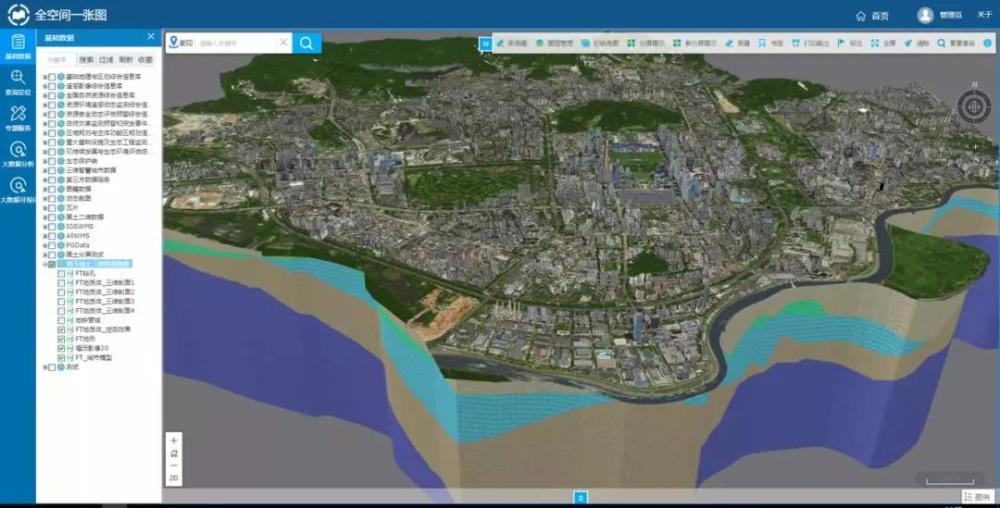Zoom in with the plus button
The width and height of the screenshot is (1000, 508).
click(x=174, y=440)
